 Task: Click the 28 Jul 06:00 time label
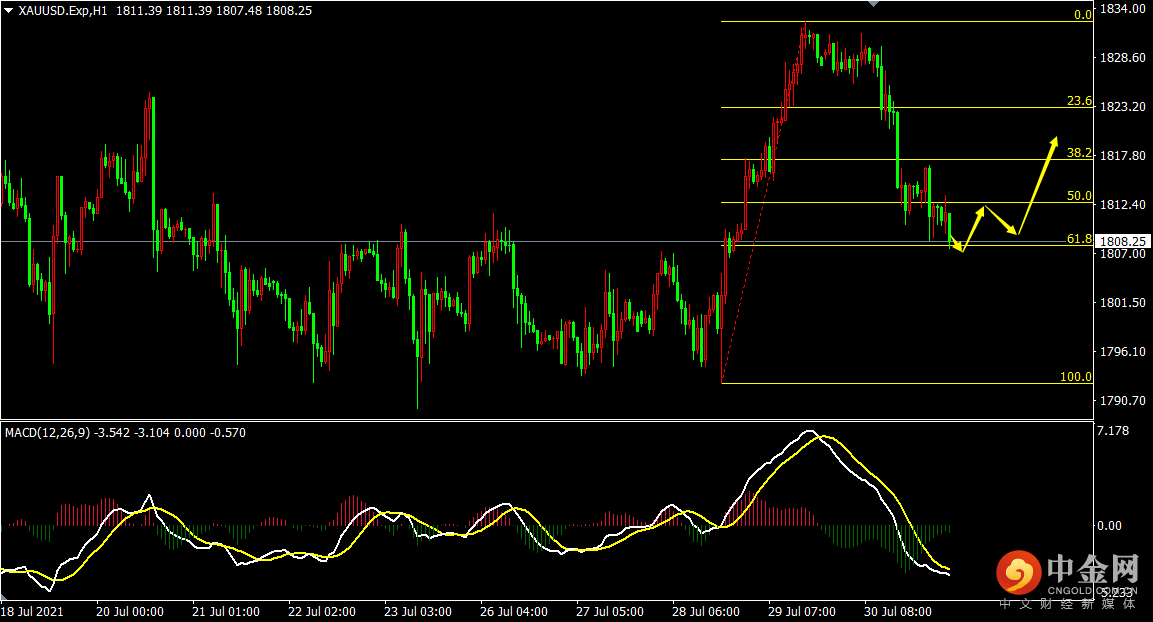coord(706,612)
